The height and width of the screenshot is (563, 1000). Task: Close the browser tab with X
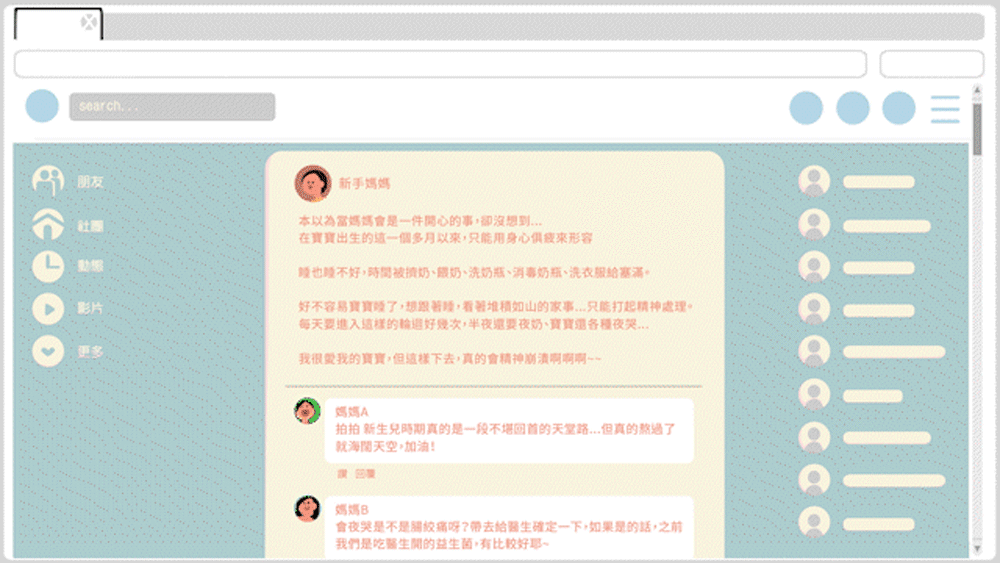click(x=89, y=21)
